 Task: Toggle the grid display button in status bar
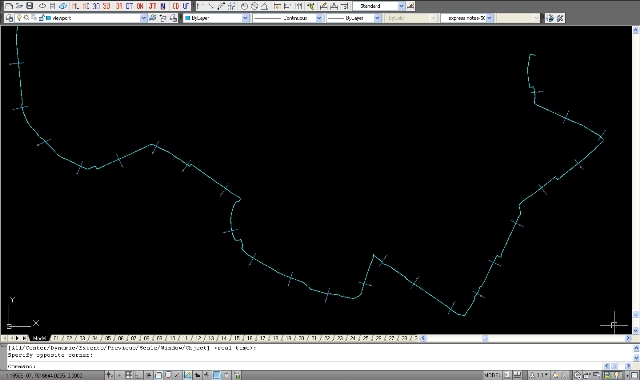(129, 375)
